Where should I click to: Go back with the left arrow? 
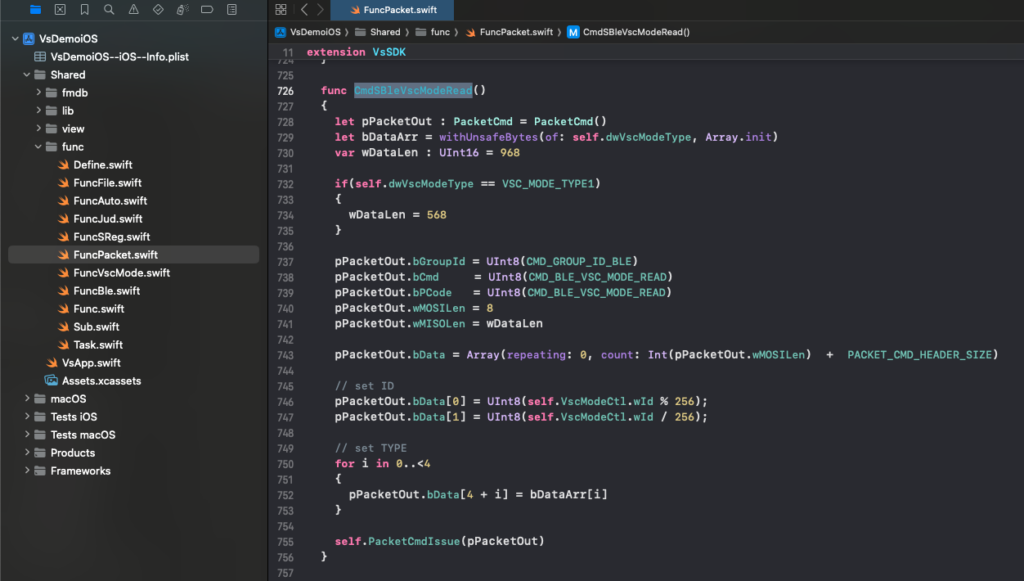pyautogui.click(x=304, y=10)
